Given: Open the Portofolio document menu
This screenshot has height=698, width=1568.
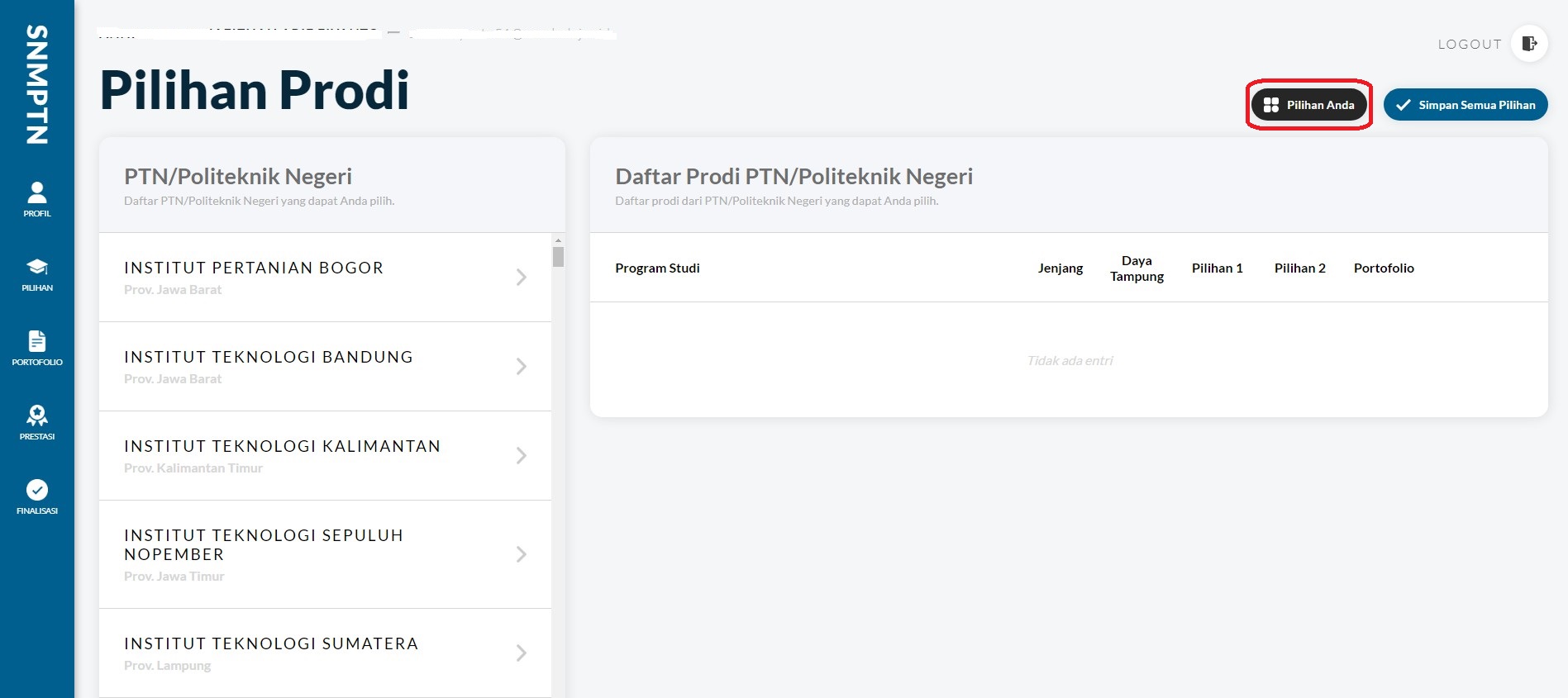Looking at the screenshot, I should (37, 349).
